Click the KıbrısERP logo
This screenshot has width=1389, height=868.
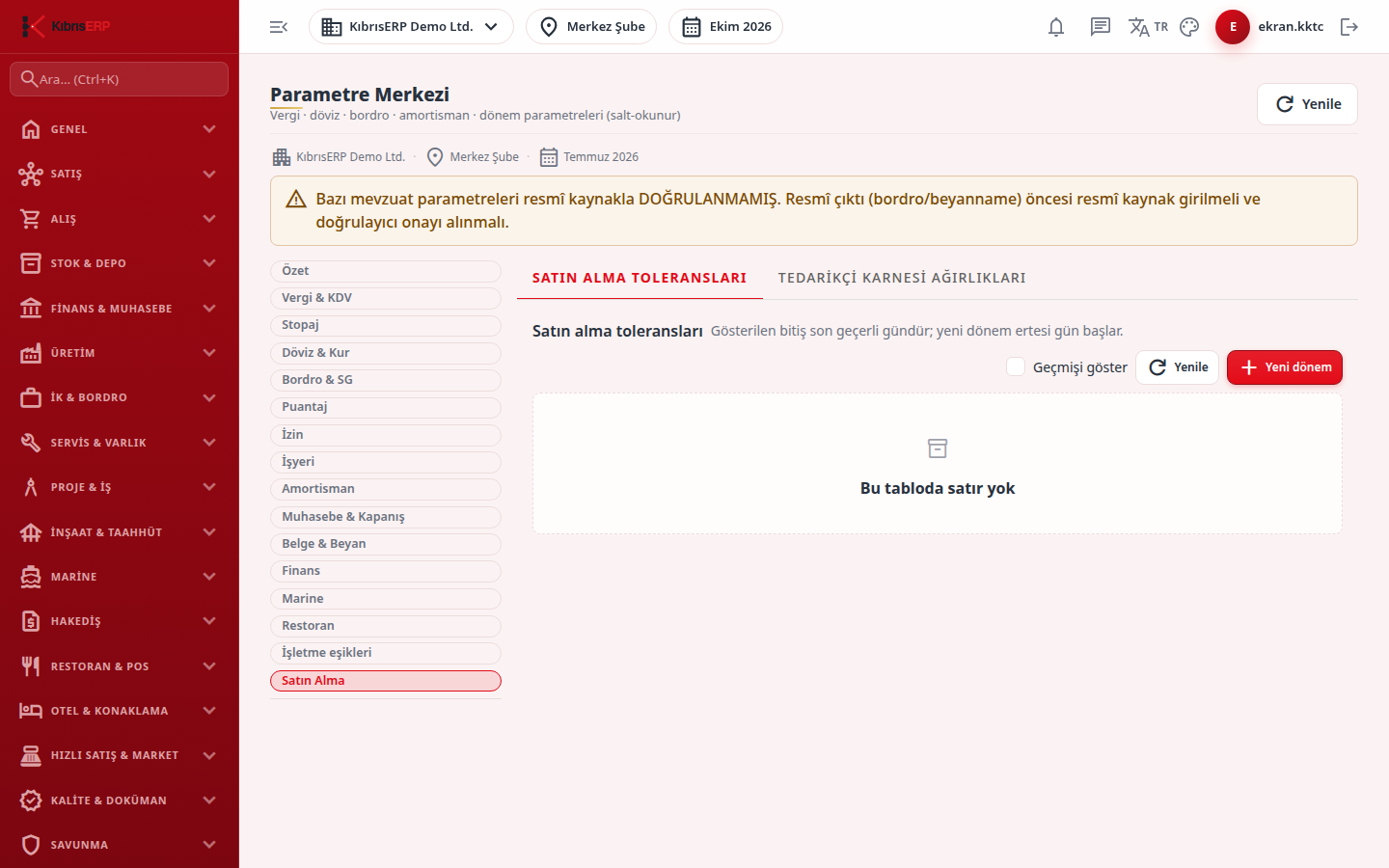(x=66, y=26)
